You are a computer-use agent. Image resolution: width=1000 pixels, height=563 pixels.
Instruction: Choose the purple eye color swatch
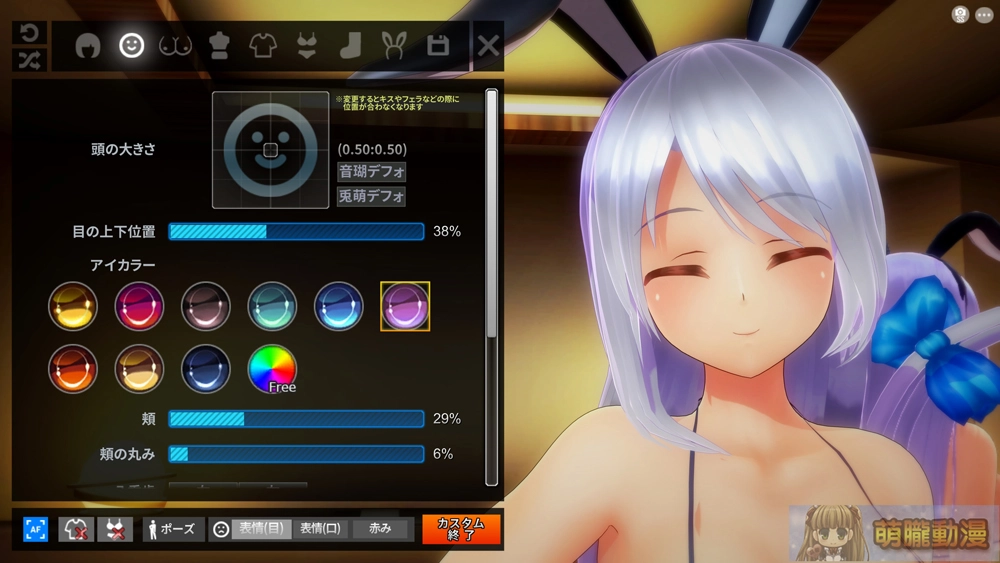coord(405,306)
